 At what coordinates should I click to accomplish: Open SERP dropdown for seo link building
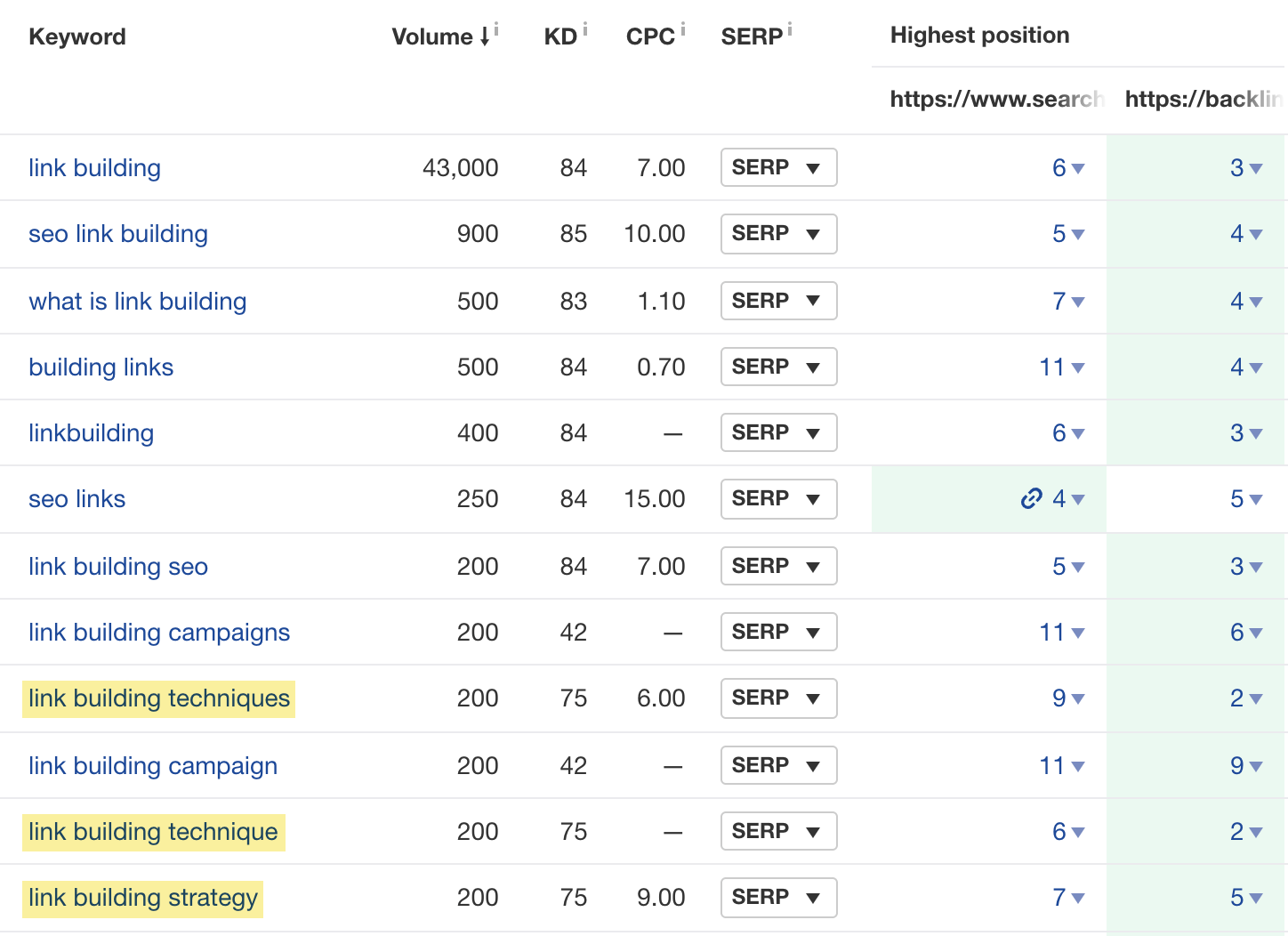tap(778, 234)
